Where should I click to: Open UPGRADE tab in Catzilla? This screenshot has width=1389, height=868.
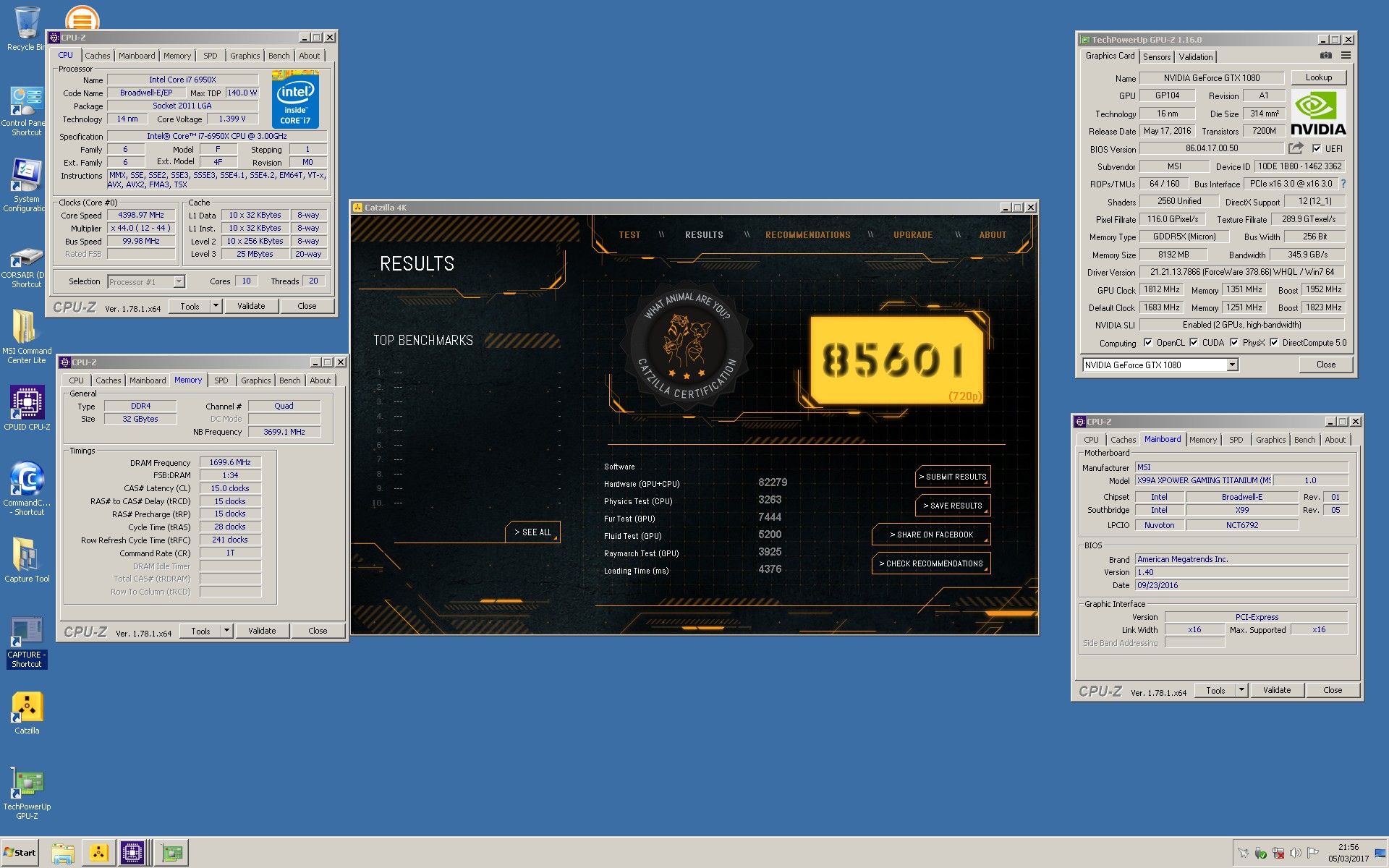click(x=913, y=235)
